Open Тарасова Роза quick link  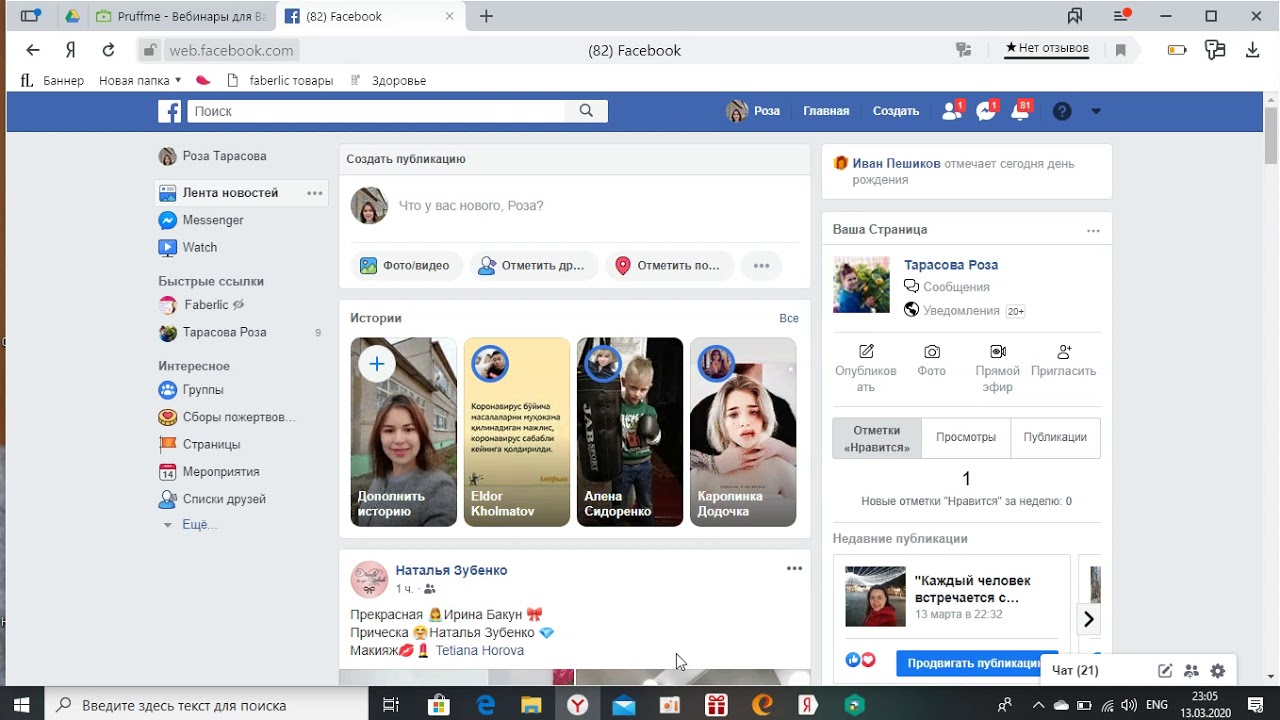[x=224, y=332]
